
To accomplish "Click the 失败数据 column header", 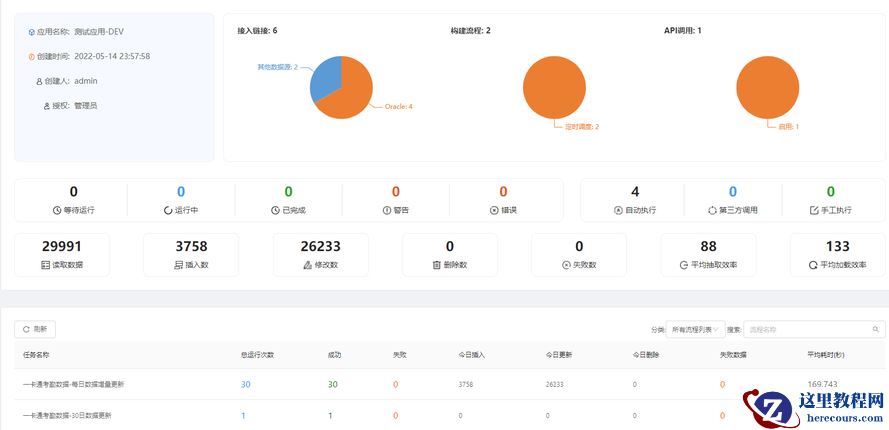I will (733, 355).
